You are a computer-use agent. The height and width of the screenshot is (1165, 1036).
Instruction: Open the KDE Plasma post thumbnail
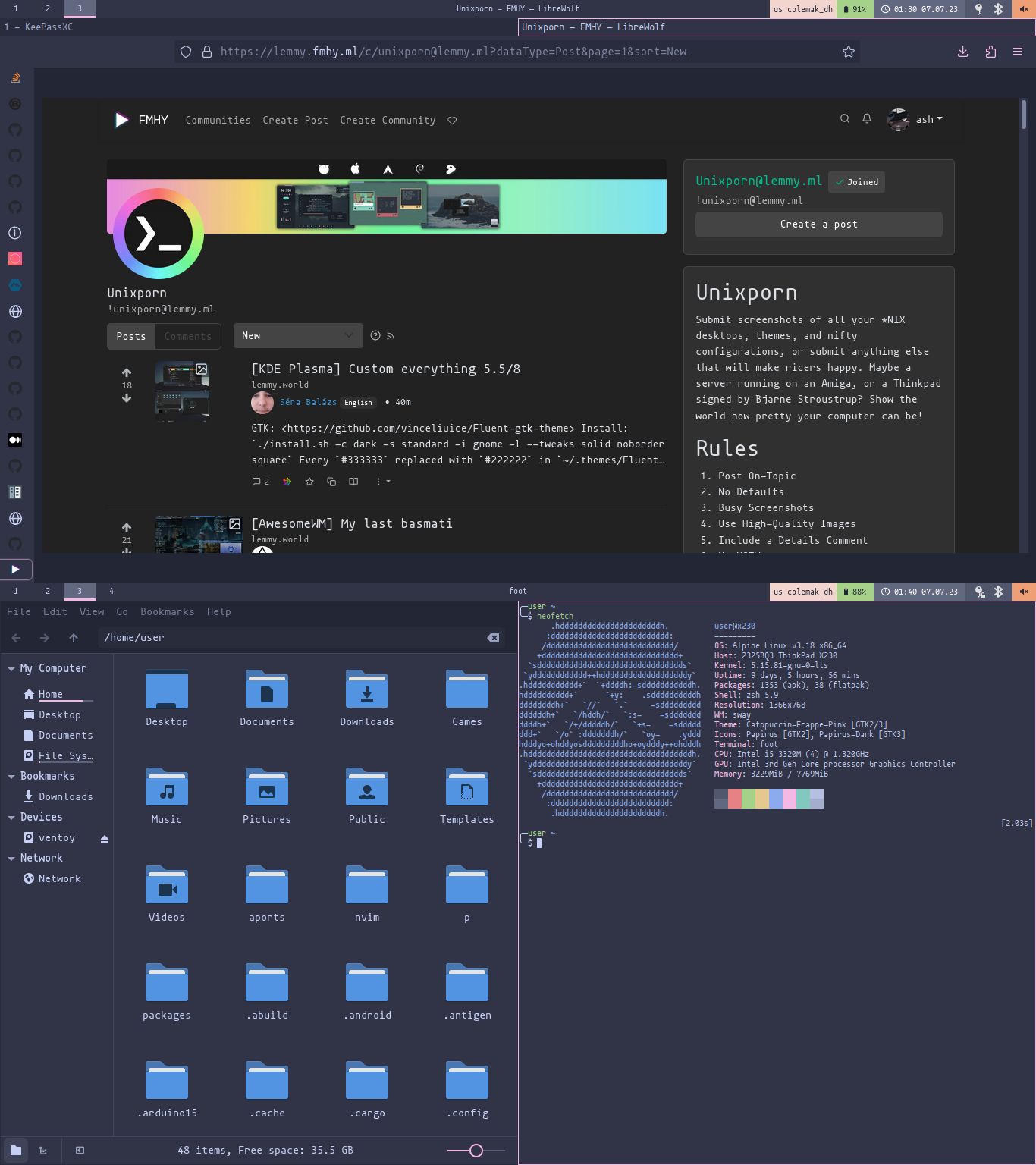tap(183, 391)
